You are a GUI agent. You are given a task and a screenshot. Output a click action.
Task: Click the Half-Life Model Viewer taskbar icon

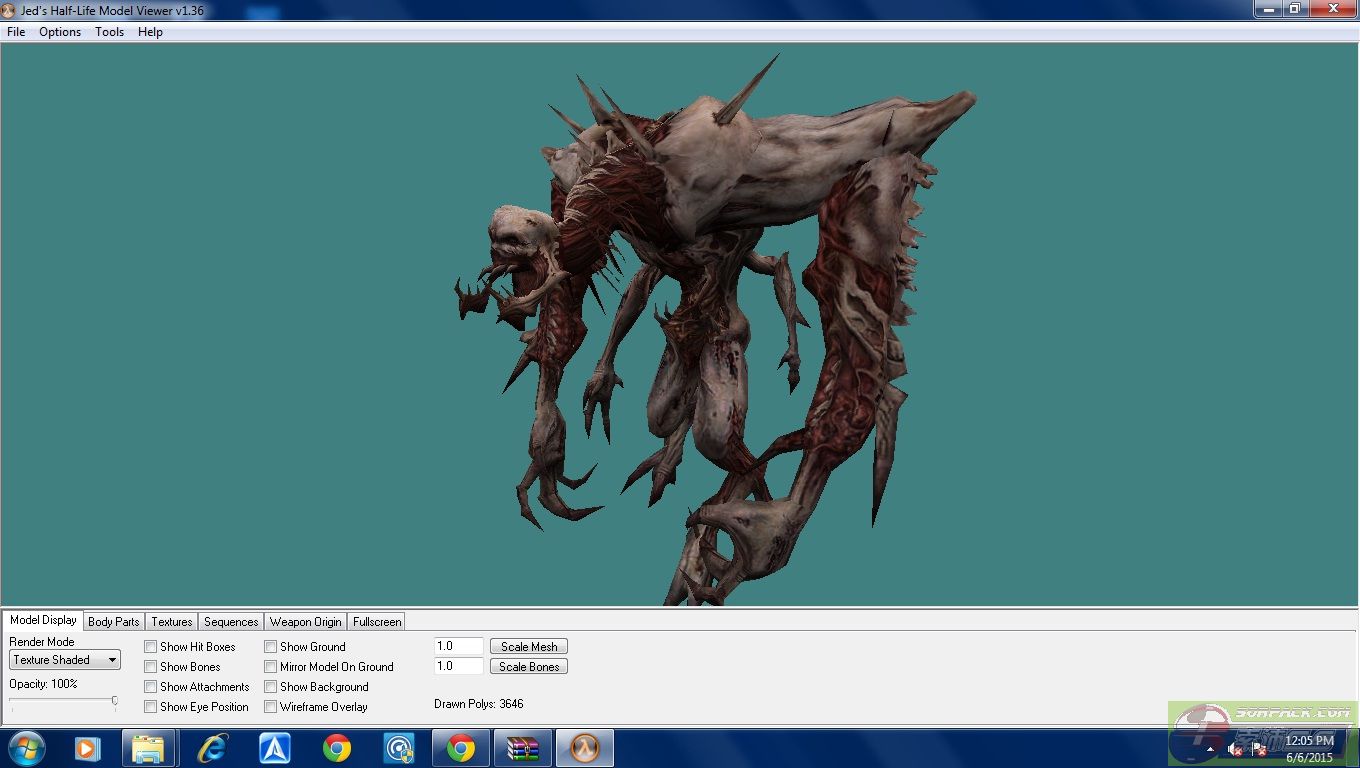[x=585, y=748]
